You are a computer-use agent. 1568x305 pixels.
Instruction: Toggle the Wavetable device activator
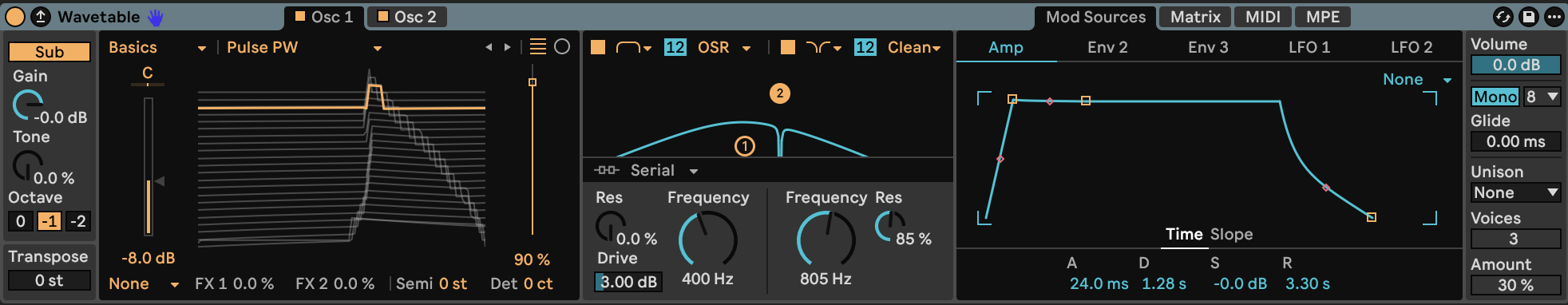coord(15,16)
